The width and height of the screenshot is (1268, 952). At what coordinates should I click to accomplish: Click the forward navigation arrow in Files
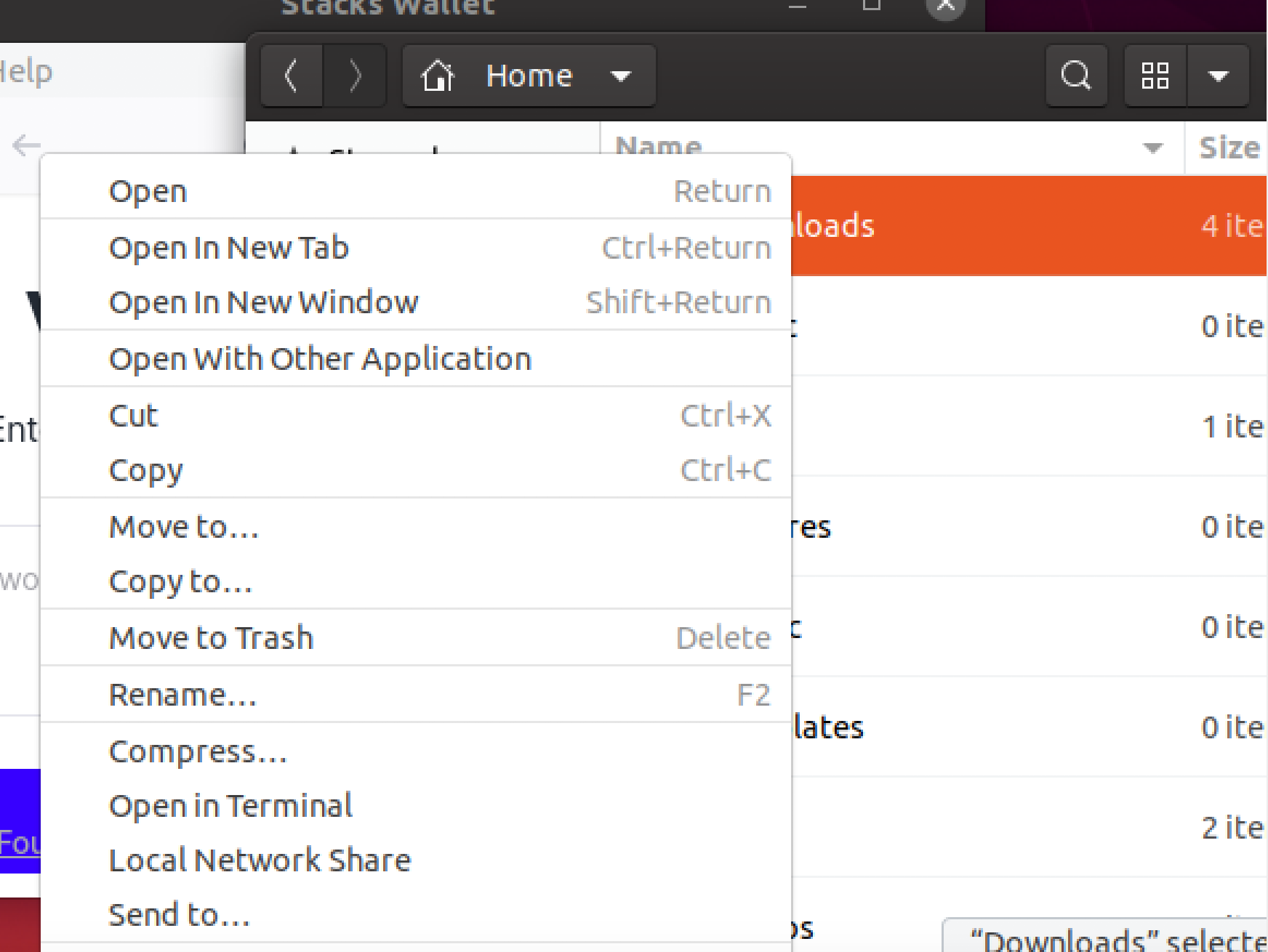[x=354, y=75]
